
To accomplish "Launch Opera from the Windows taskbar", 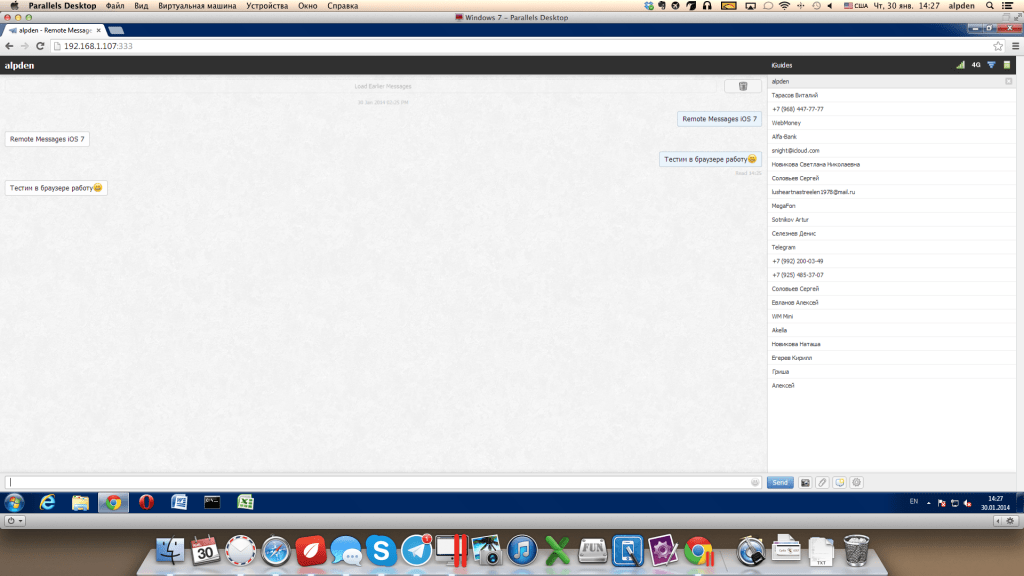I will click(x=146, y=502).
